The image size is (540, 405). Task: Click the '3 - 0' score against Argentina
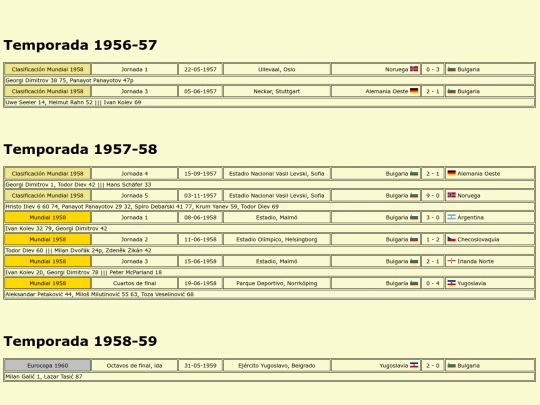433,217
